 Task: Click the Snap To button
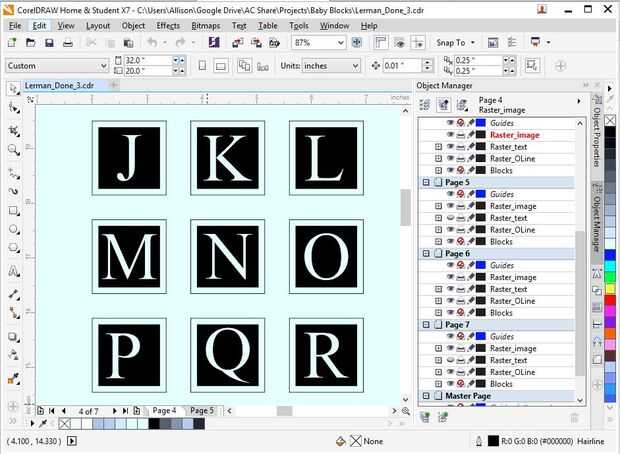[x=455, y=42]
